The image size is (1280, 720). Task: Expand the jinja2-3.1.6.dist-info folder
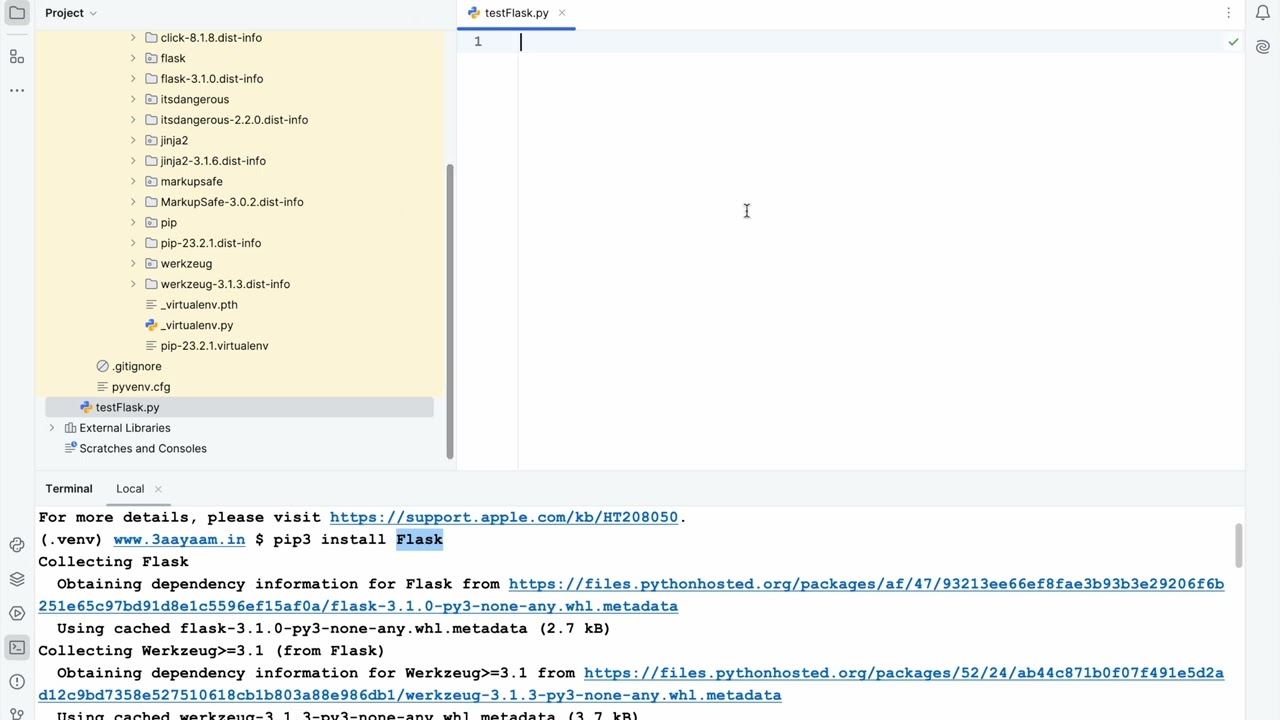click(133, 161)
